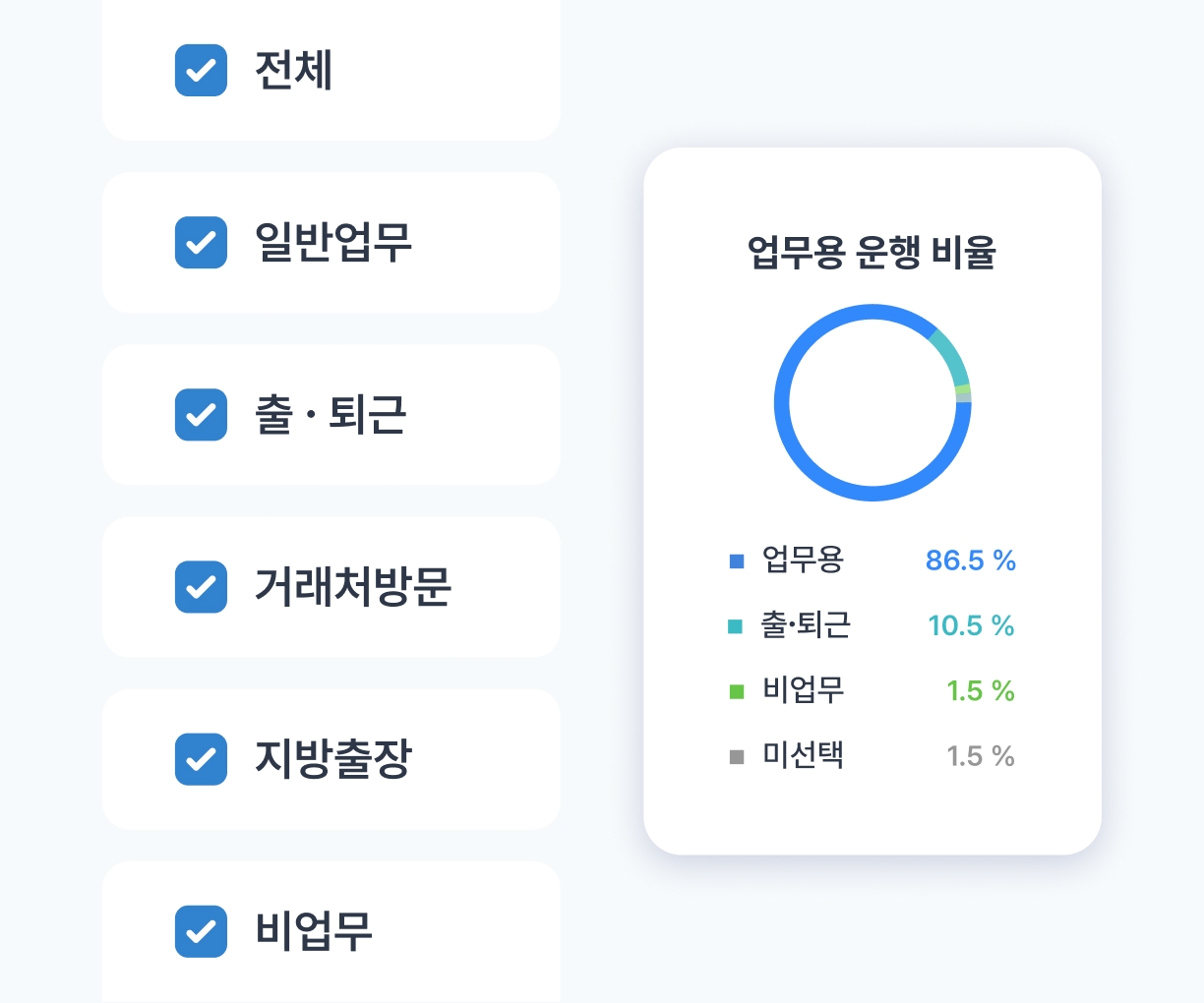1204x1003 pixels.
Task: Uncheck the 출 · 퇴근 checkbox
Action: click(x=201, y=415)
